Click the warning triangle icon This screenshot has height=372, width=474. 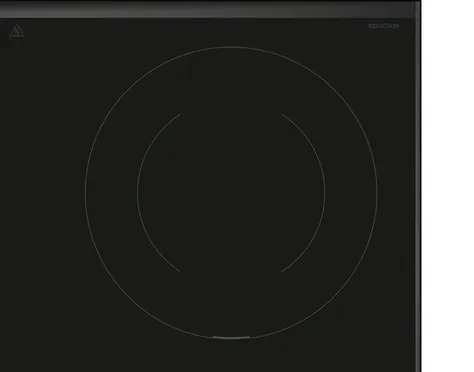[x=16, y=31]
